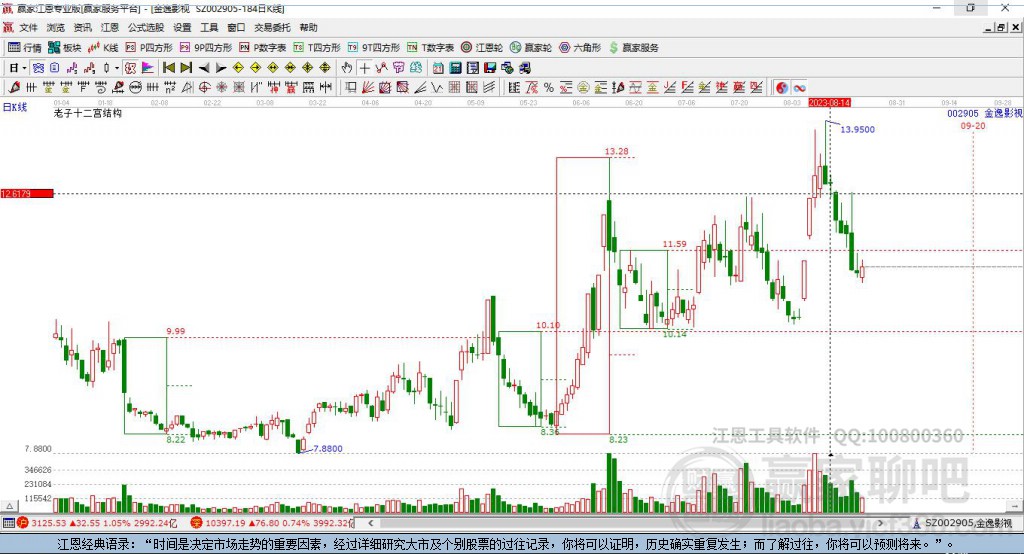Step left with the black left arrow
Viewport: 1024px width, 554px height.
pyautogui.click(x=204, y=68)
